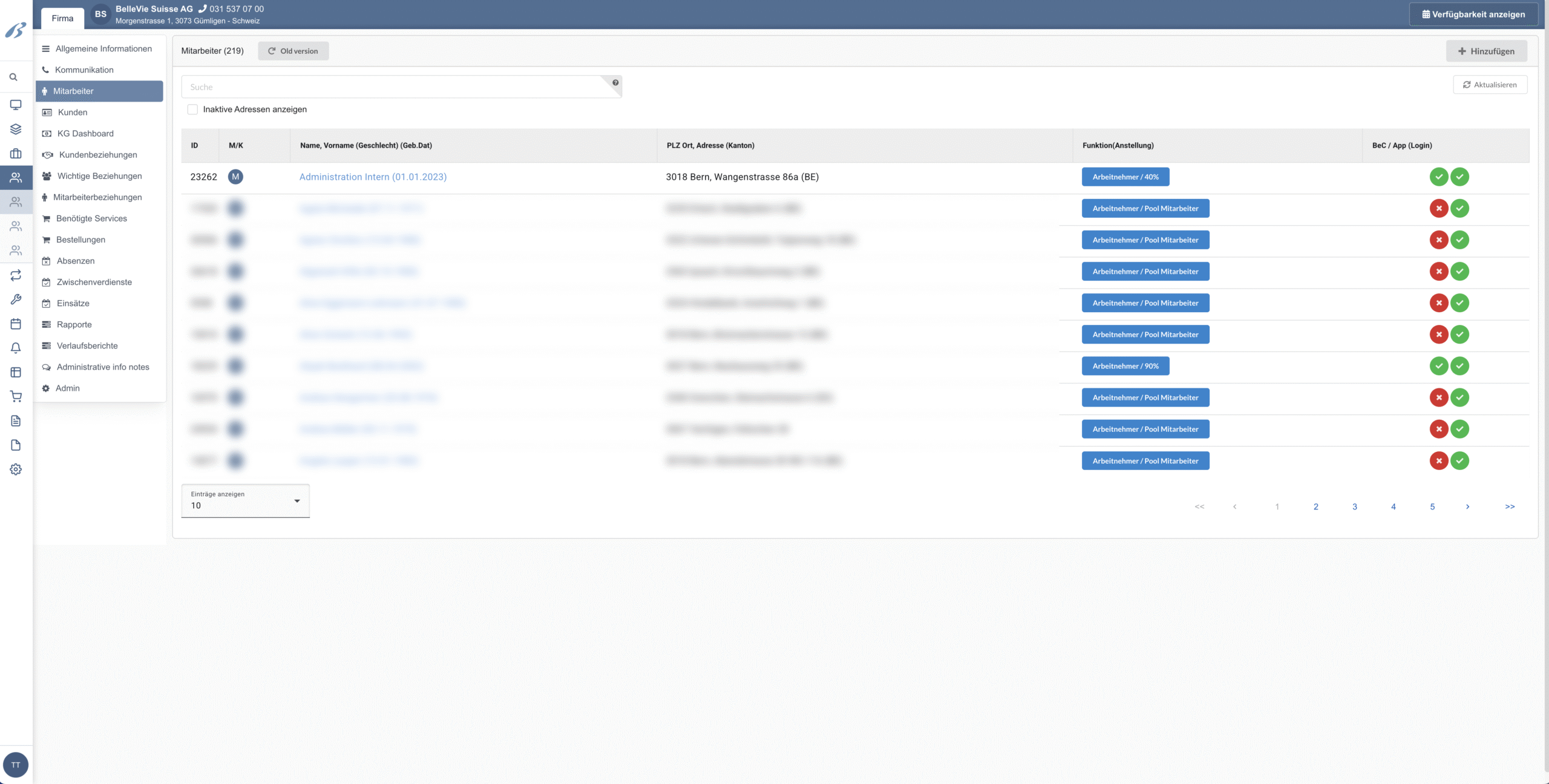Select the Firma tab
This screenshot has height=784, width=1549.
[x=62, y=18]
